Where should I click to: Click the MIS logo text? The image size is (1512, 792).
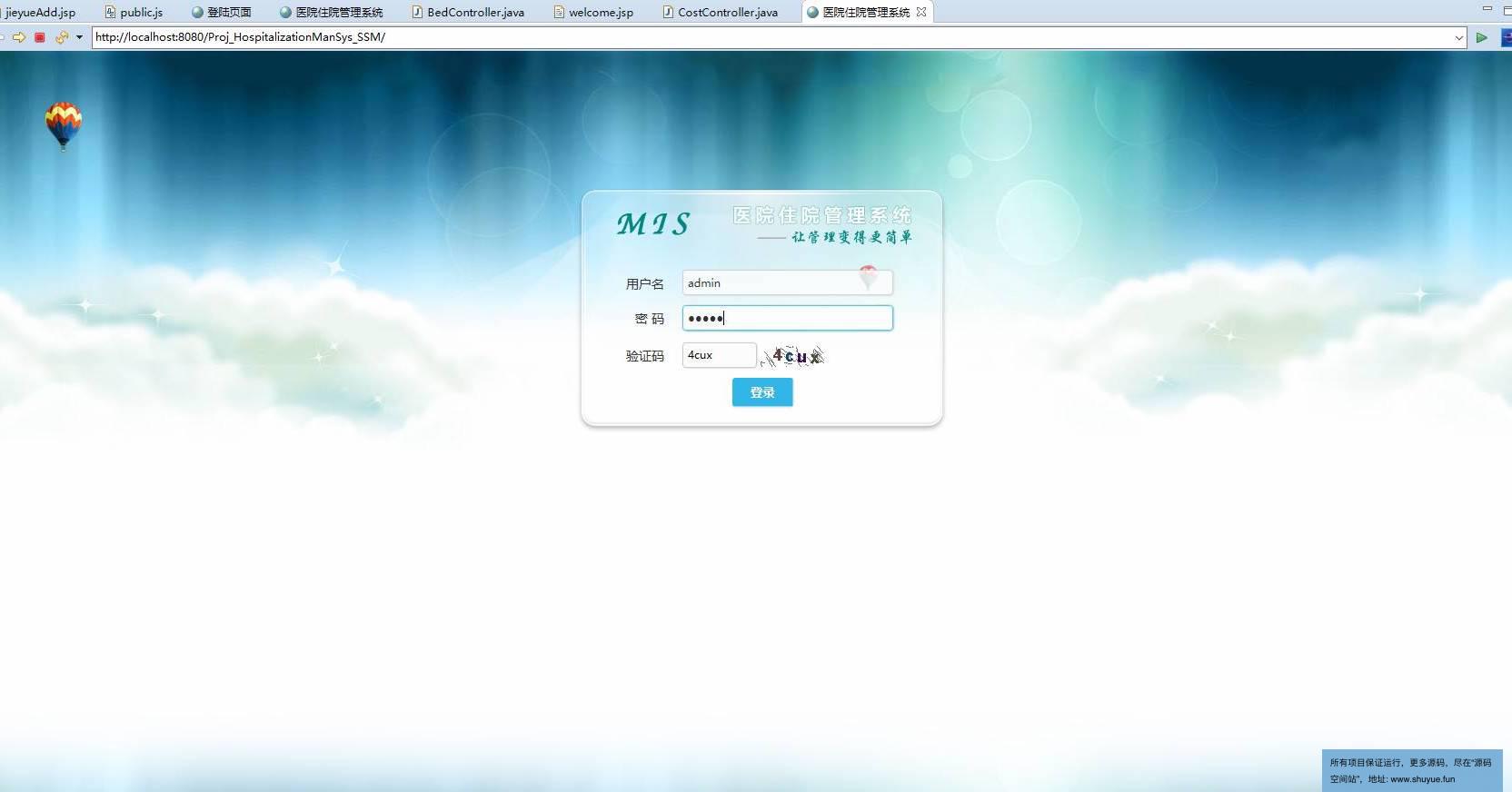click(653, 223)
